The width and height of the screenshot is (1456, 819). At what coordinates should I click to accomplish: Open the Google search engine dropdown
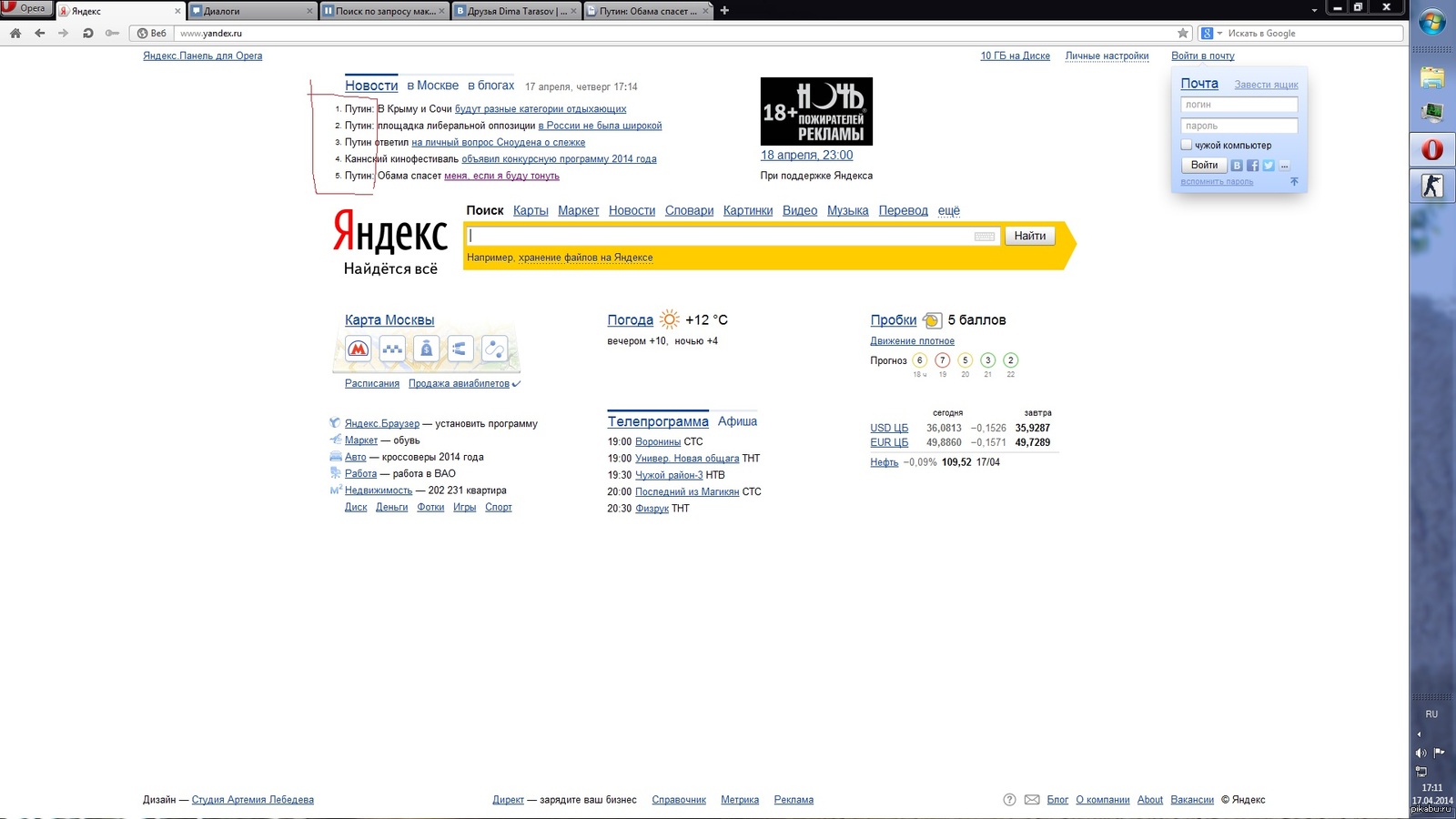click(1211, 33)
